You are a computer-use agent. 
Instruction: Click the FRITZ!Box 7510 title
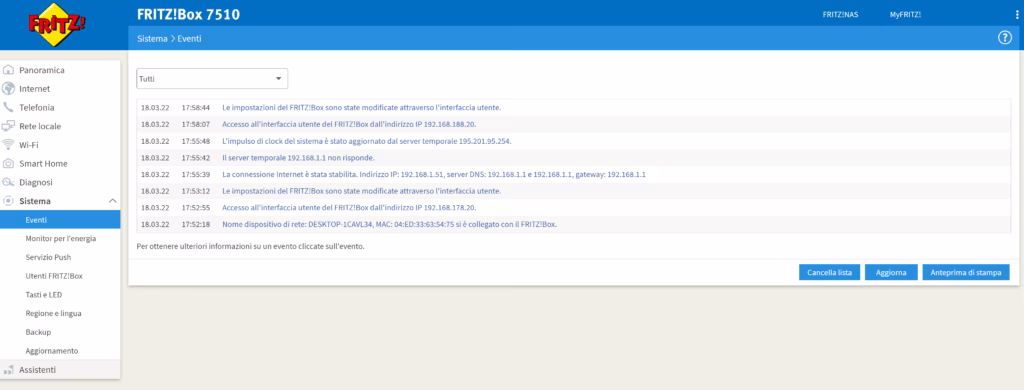(x=189, y=14)
